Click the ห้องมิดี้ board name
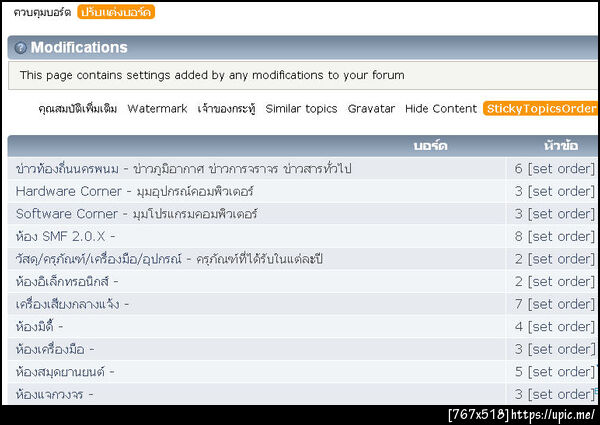This screenshot has width=600, height=425. pos(34,326)
